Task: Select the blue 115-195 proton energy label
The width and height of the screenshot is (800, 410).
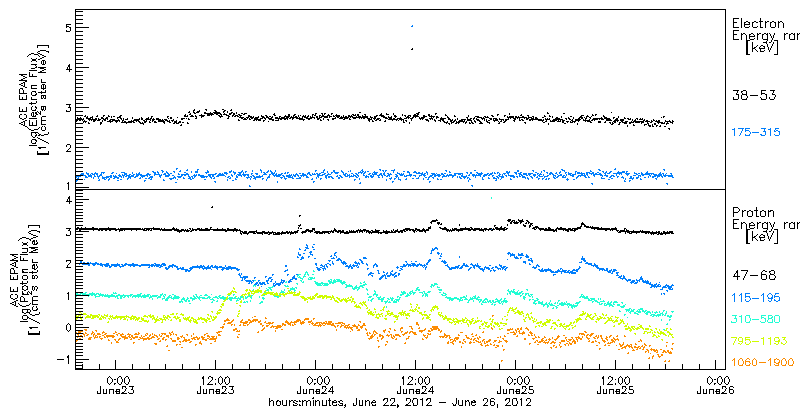Action: click(756, 298)
